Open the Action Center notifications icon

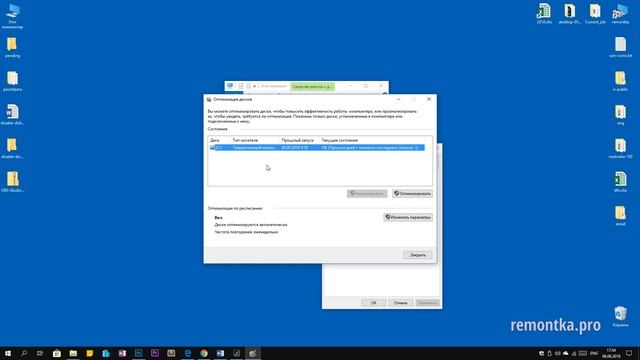(629, 353)
